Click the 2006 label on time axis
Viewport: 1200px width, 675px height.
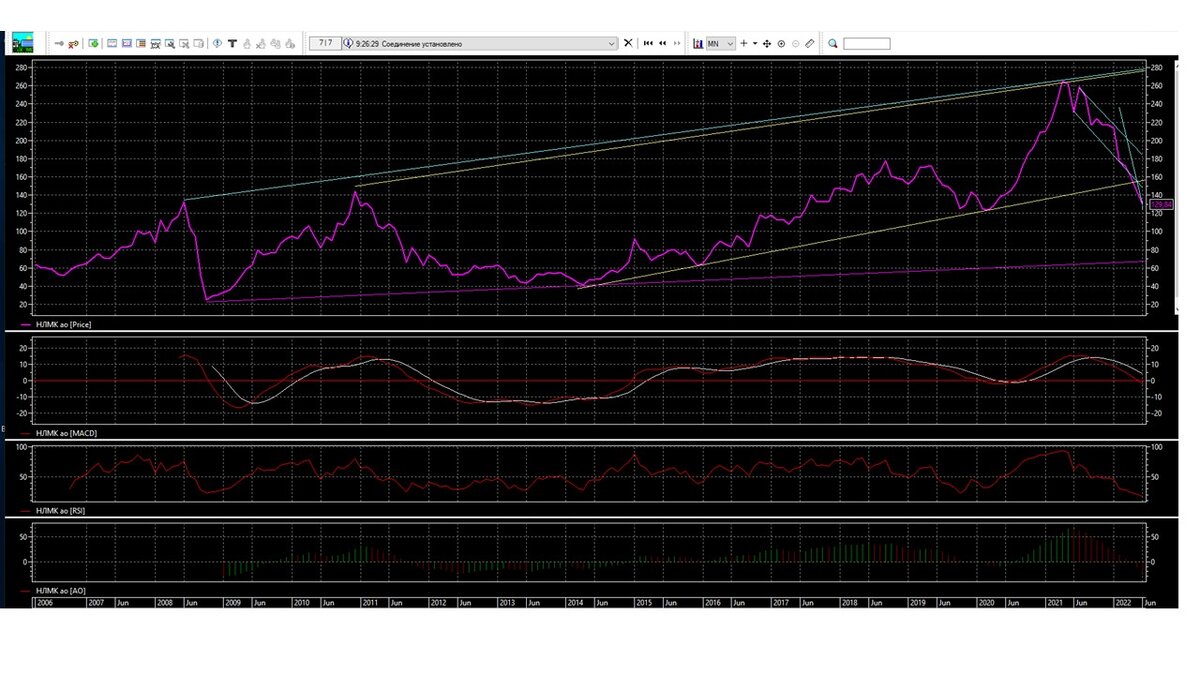[x=44, y=603]
